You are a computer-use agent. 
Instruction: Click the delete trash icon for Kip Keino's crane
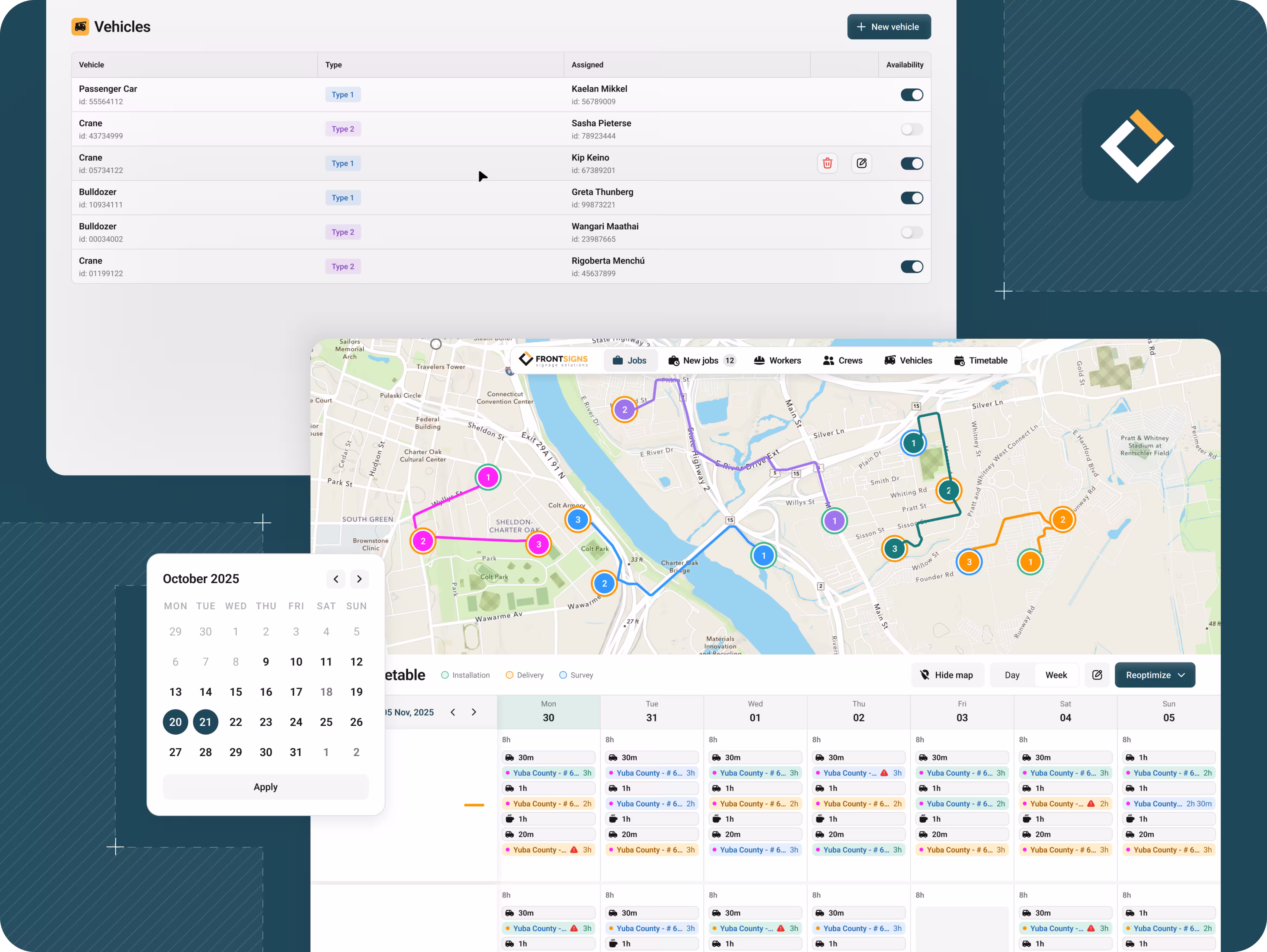pos(827,163)
